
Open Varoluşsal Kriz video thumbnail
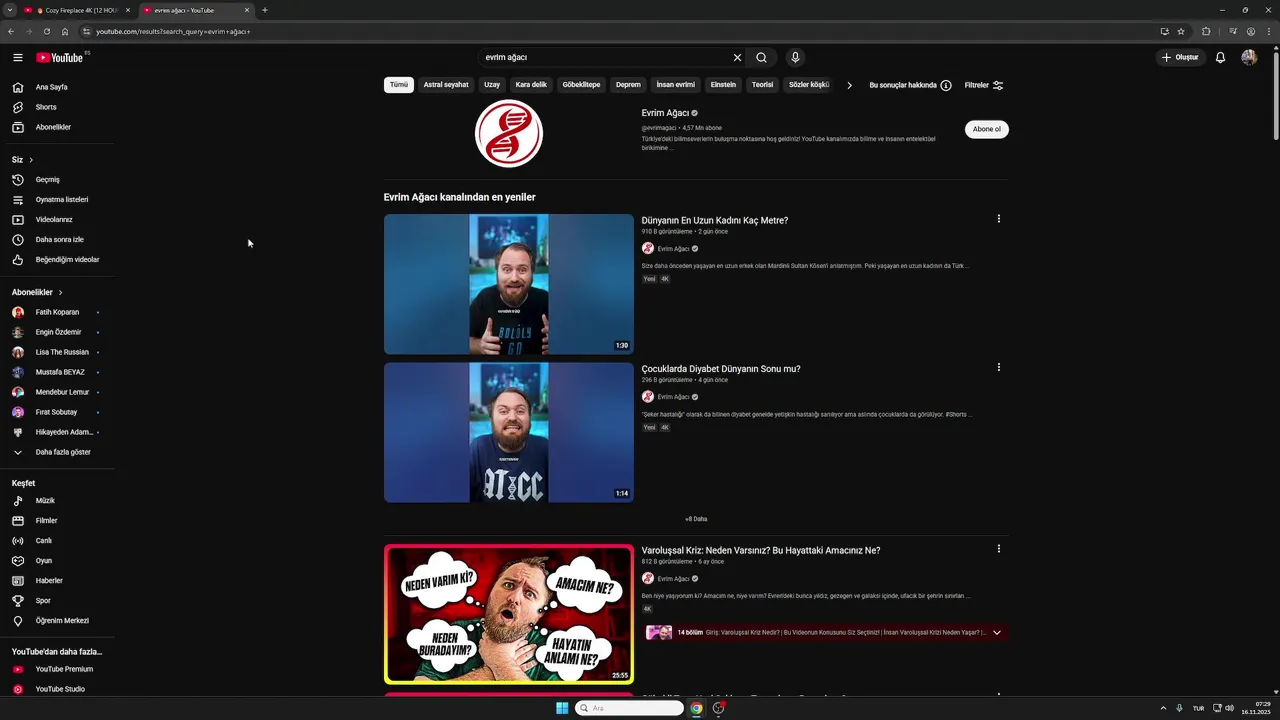[x=509, y=614]
